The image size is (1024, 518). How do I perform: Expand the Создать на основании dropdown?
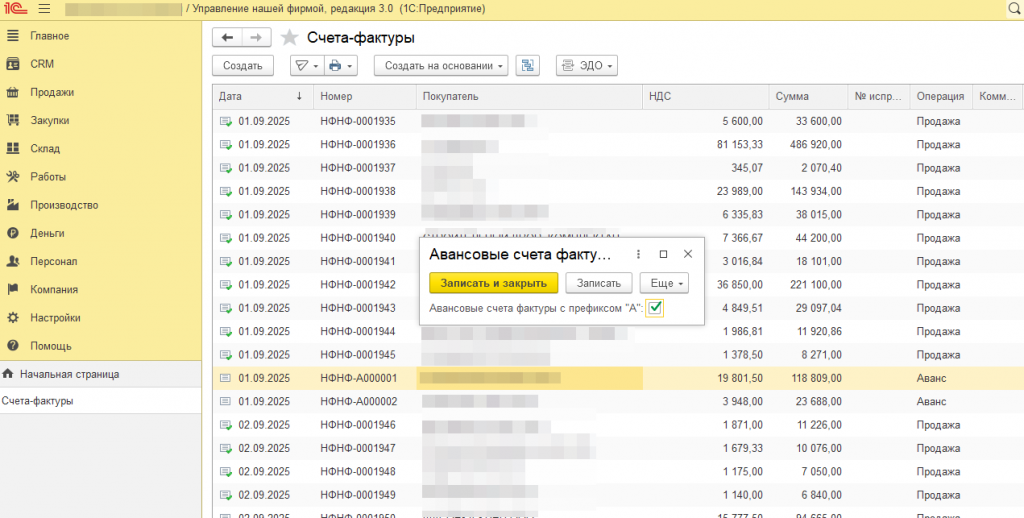441,65
